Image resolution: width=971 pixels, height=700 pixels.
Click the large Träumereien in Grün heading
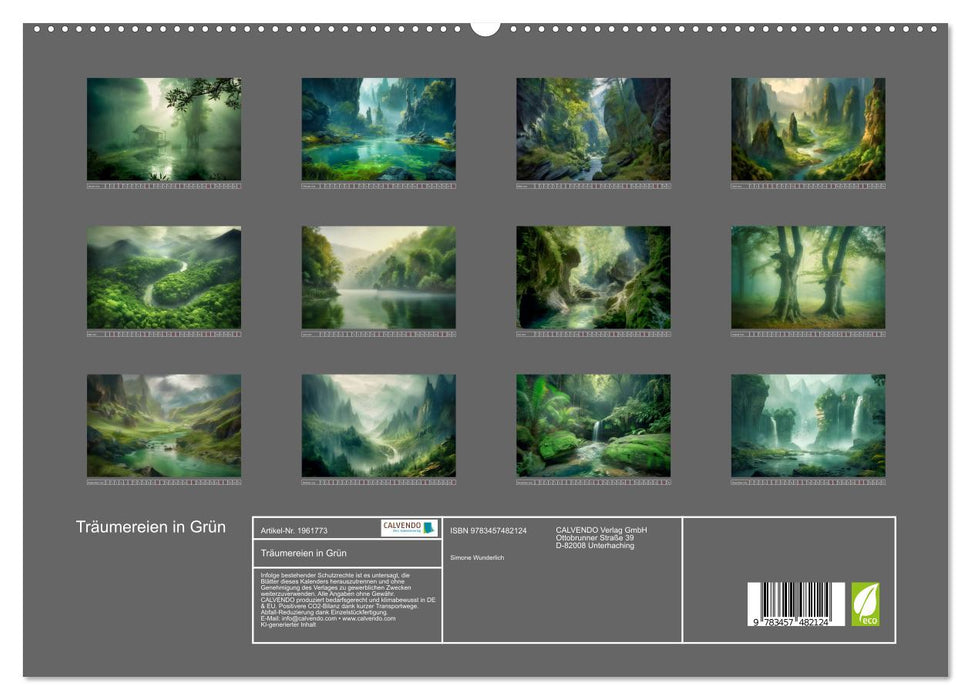point(151,527)
